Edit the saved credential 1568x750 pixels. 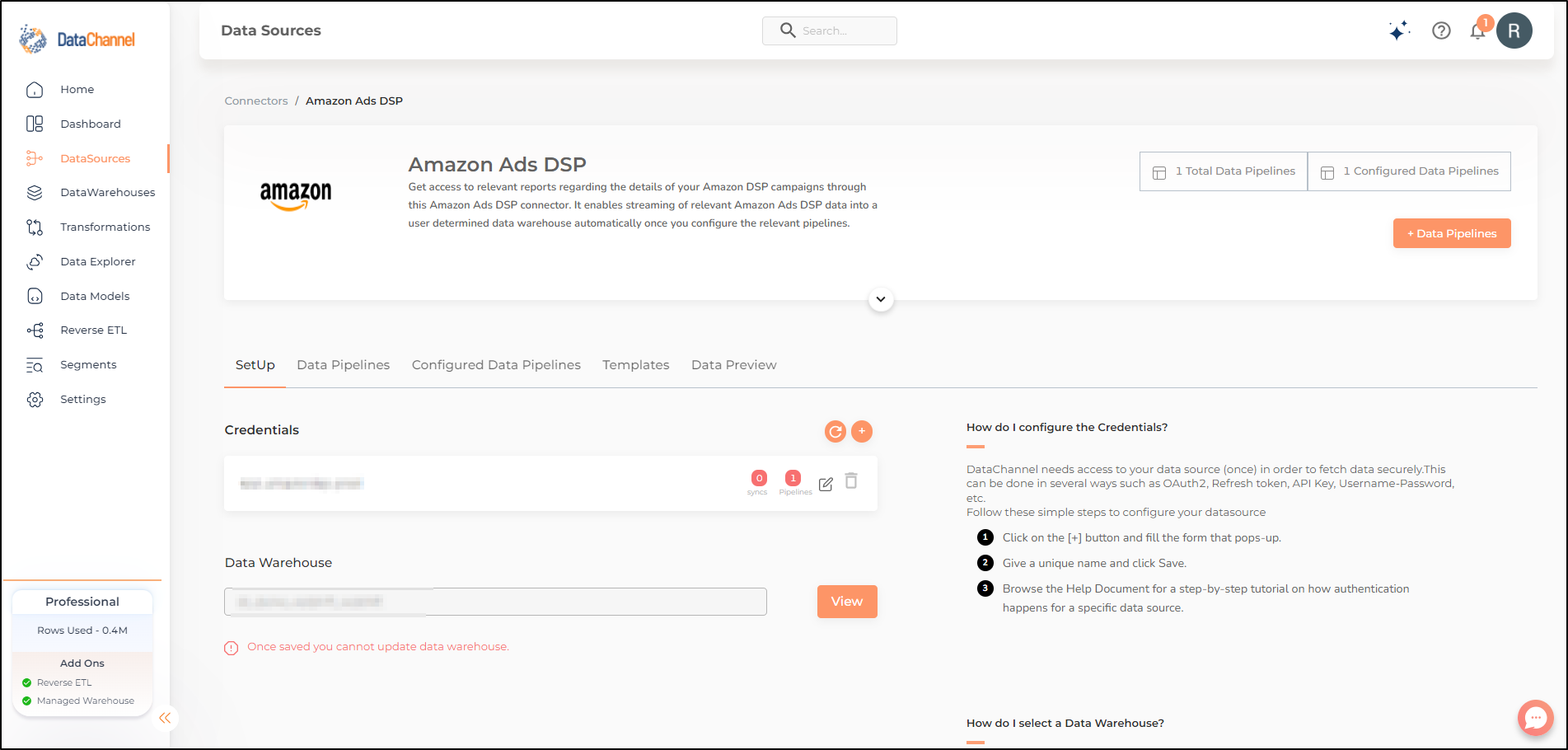(x=826, y=484)
